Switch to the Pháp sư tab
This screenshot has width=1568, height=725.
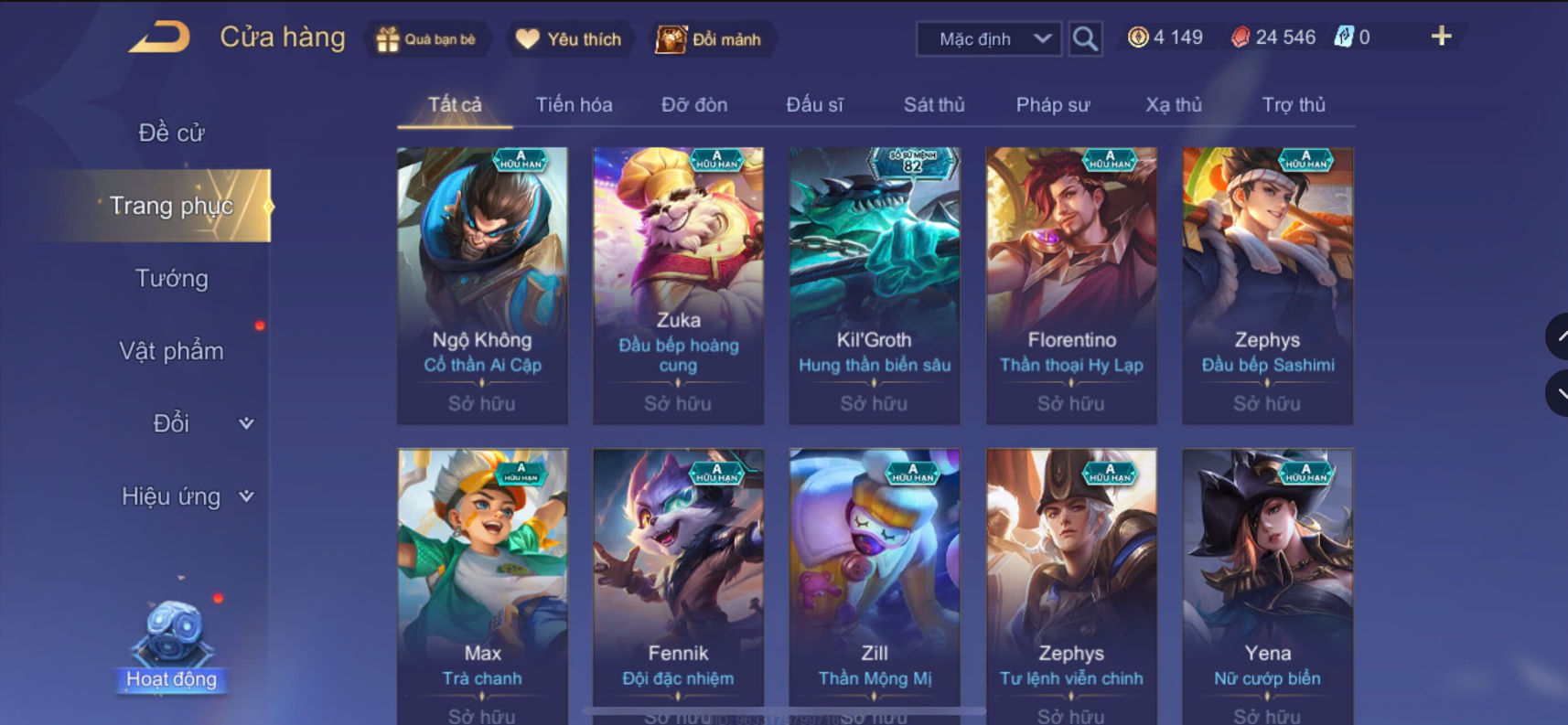pyautogui.click(x=1053, y=104)
